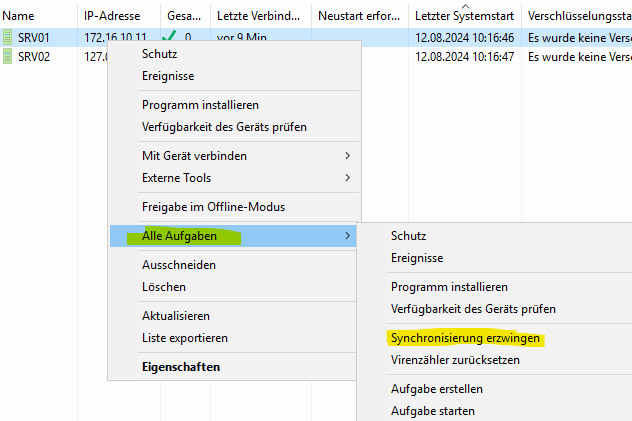Choose "Aufgabe starten" menu entry
Screen dimensions: 632x421
[433, 410]
